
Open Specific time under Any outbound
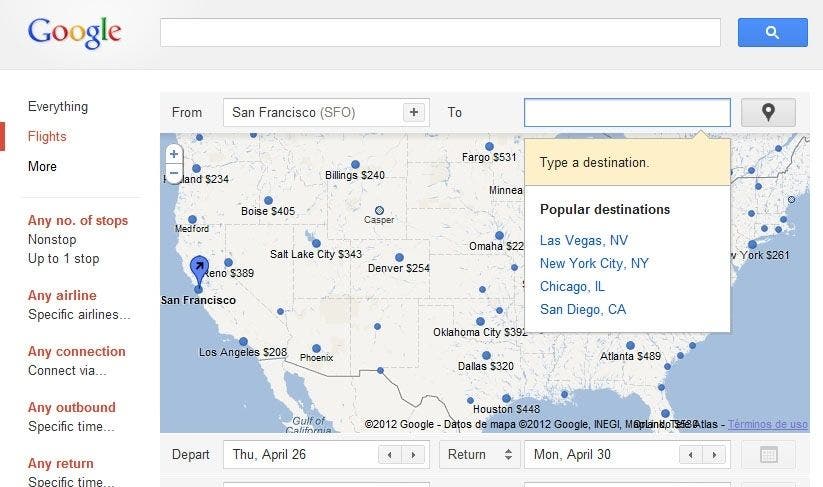click(71, 427)
